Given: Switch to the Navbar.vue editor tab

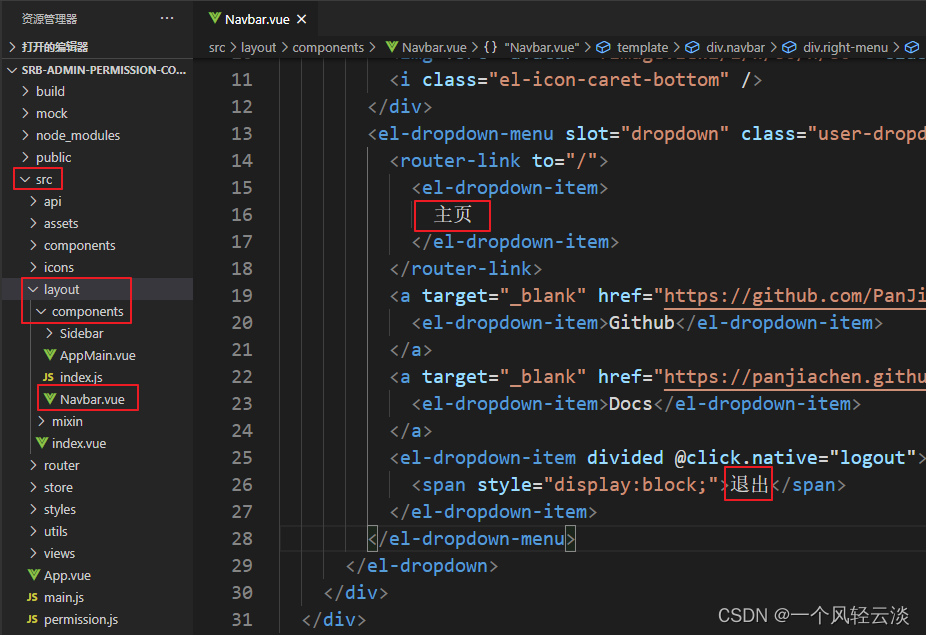Looking at the screenshot, I should pos(257,19).
